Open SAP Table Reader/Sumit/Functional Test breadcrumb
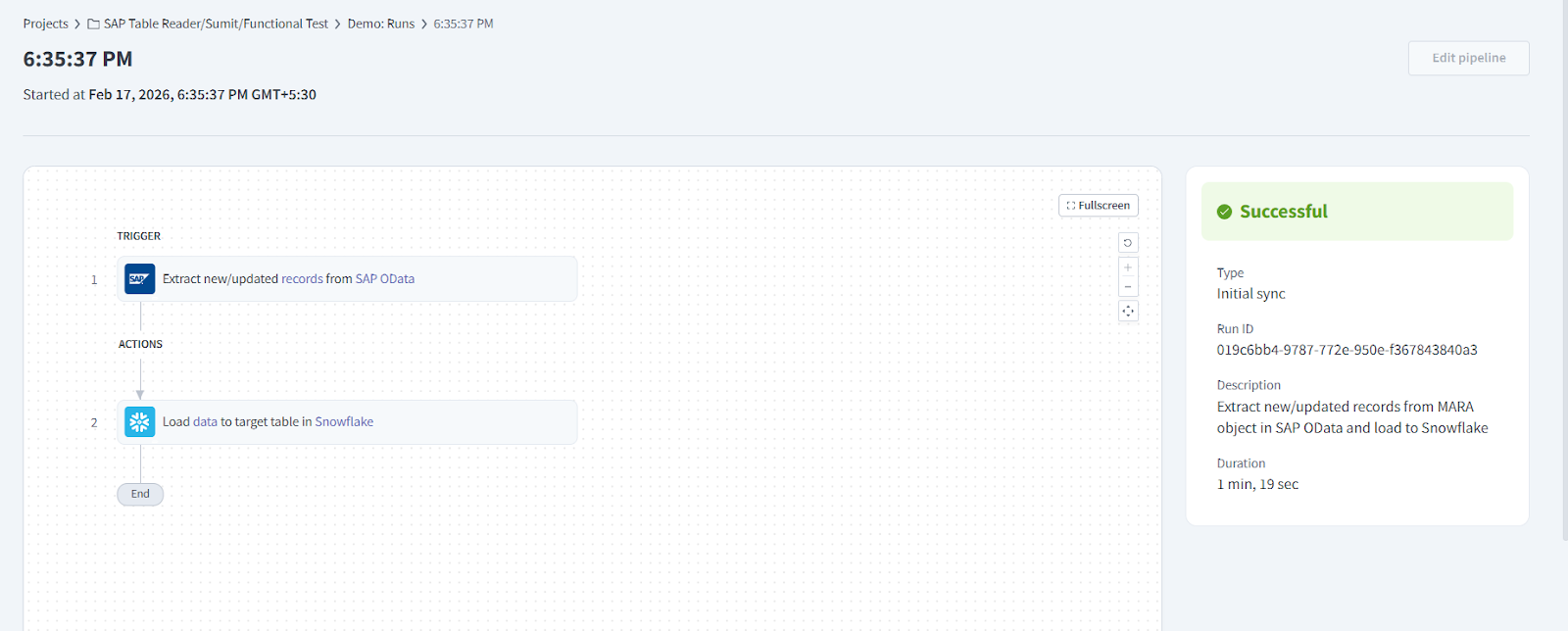Viewport: 1568px width, 631px height. tap(216, 24)
